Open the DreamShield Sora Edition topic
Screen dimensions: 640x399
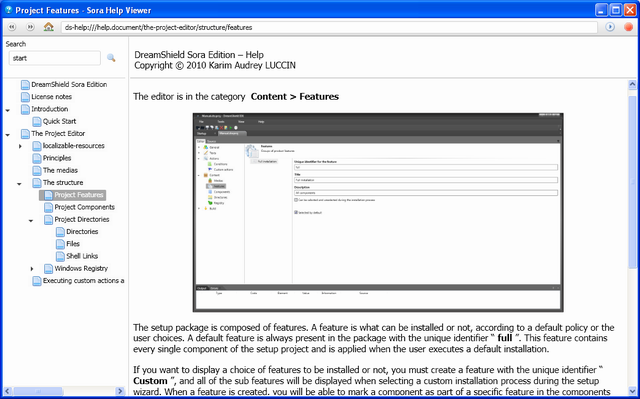pyautogui.click(x=69, y=84)
